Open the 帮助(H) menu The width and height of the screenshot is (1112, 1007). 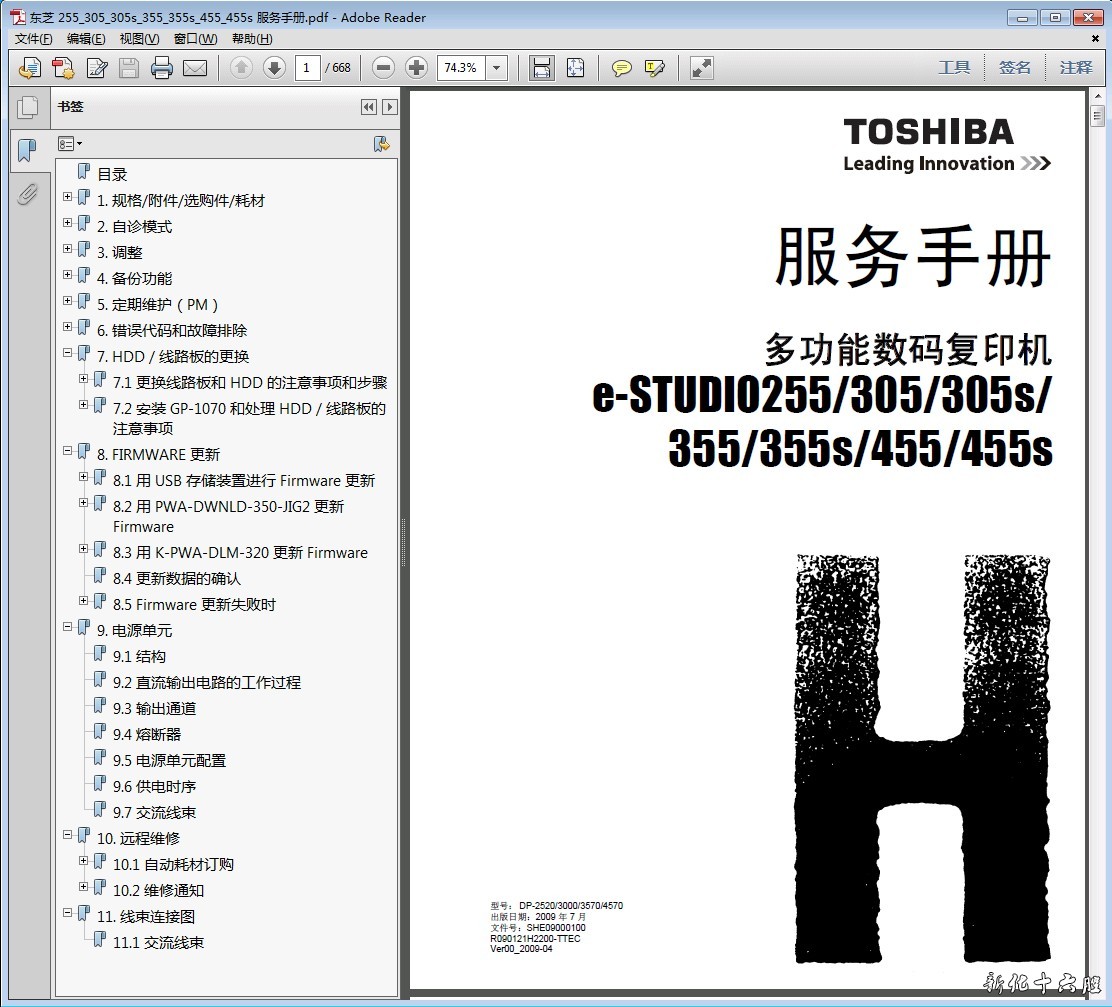[251, 39]
